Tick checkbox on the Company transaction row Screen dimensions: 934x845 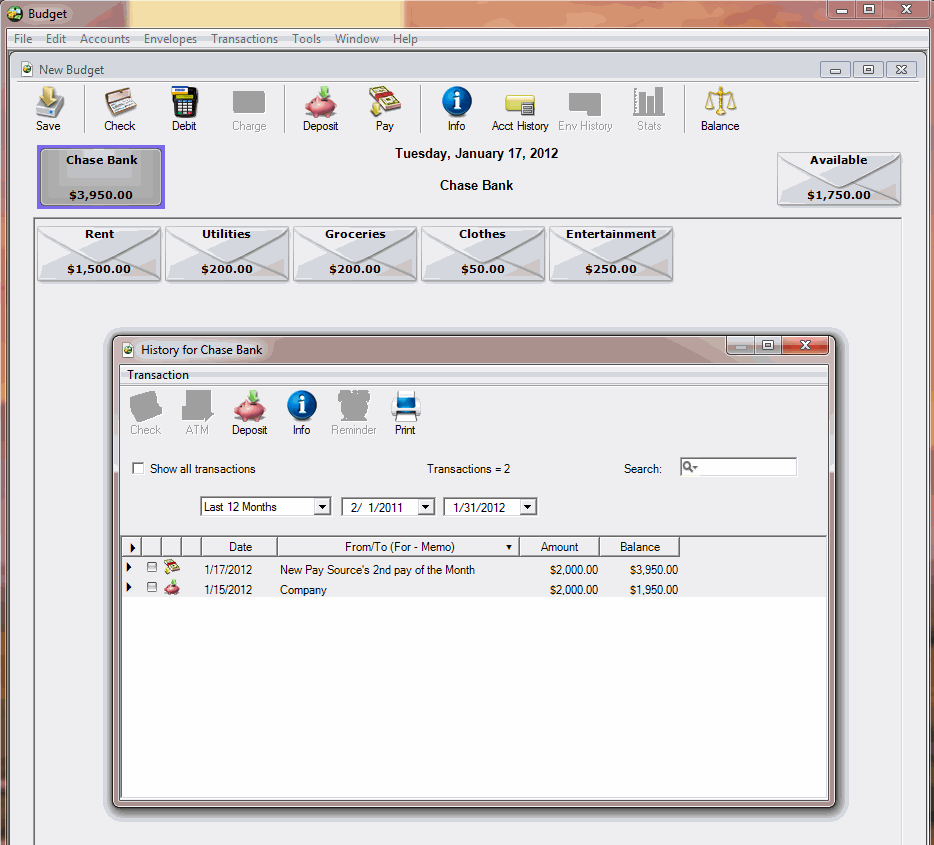[152, 588]
